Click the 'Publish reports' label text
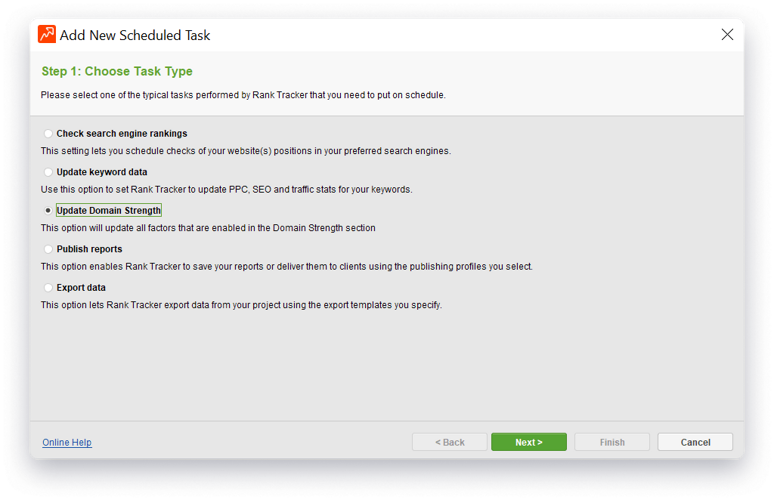 90,249
